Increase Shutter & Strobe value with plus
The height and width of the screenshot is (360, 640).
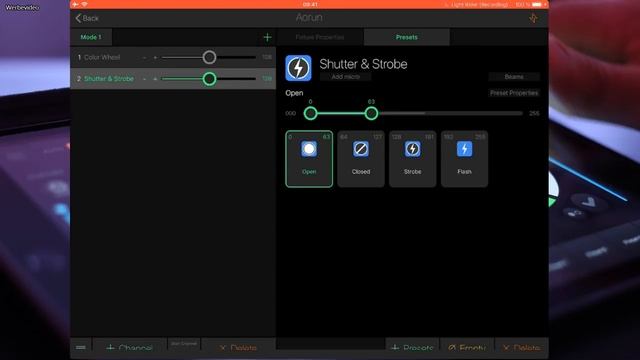click(155, 79)
